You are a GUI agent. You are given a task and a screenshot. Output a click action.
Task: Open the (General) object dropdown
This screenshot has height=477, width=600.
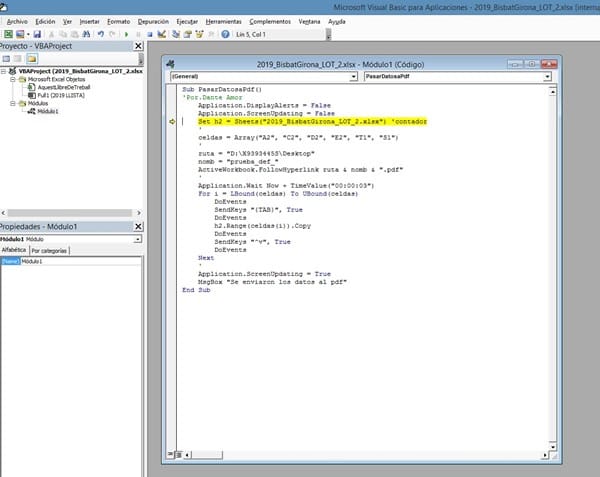pyautogui.click(x=352, y=75)
